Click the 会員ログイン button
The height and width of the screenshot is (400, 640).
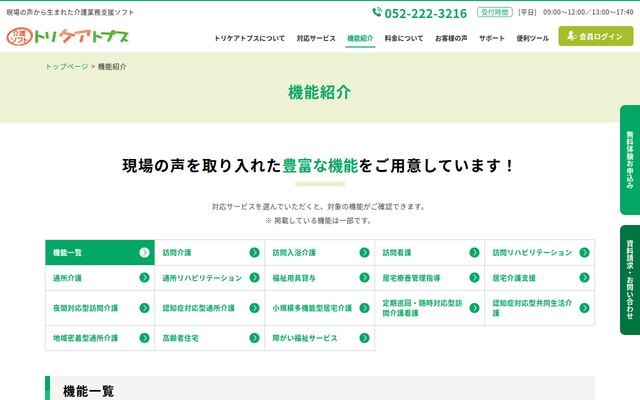[596, 36]
